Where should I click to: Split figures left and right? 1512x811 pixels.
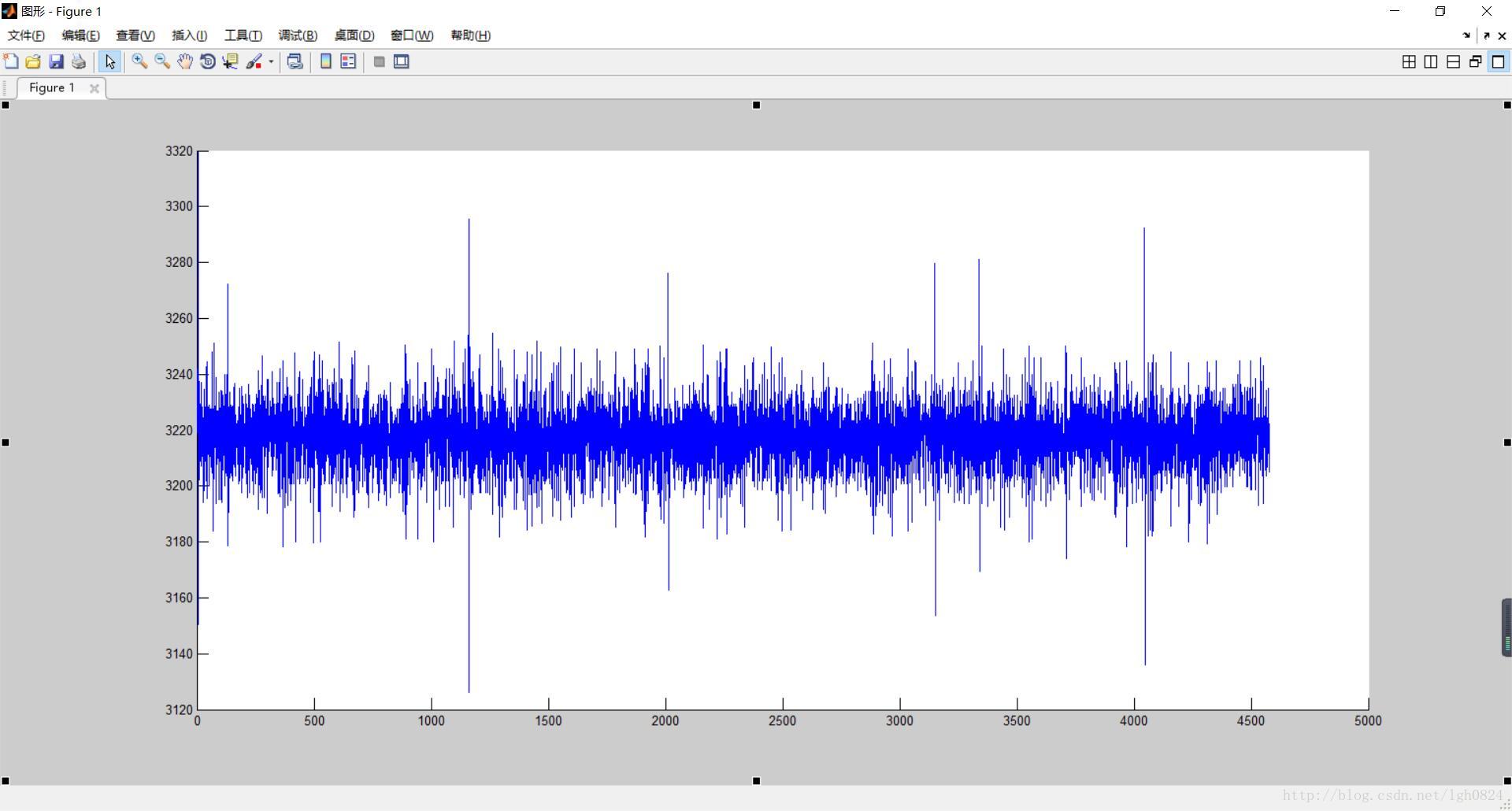(1431, 61)
